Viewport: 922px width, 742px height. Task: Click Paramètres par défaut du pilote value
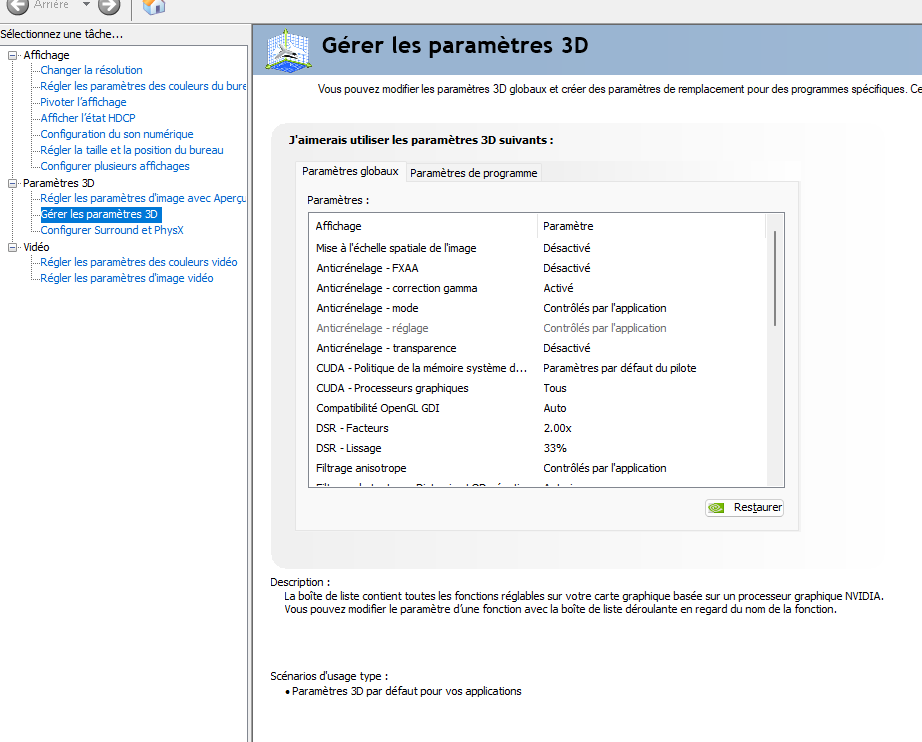click(620, 368)
